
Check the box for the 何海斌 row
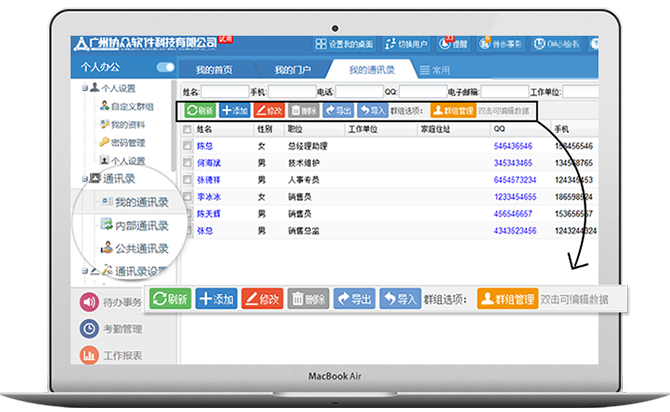pyautogui.click(x=187, y=163)
